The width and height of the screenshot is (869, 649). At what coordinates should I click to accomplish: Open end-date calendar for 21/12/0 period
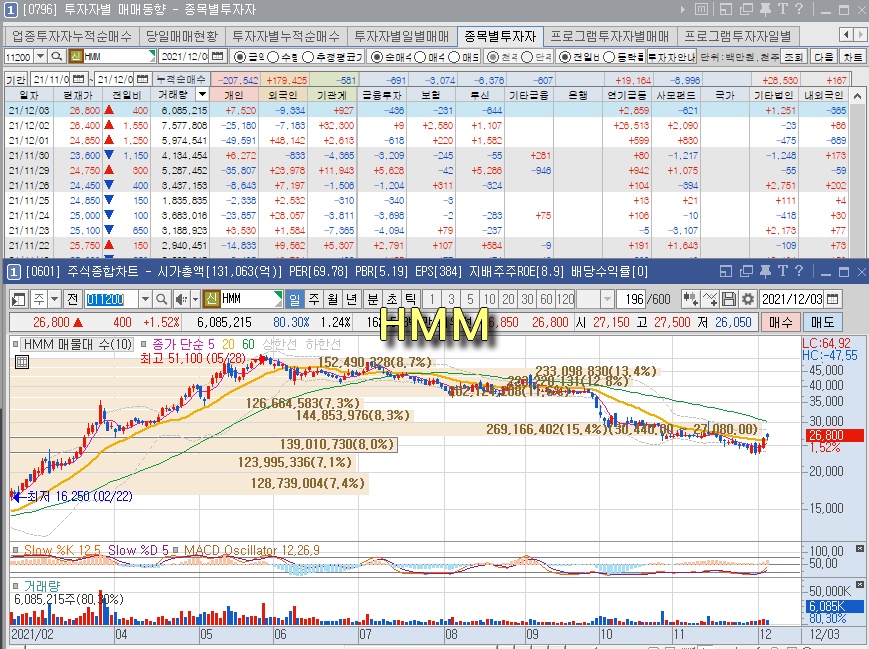tap(142, 79)
